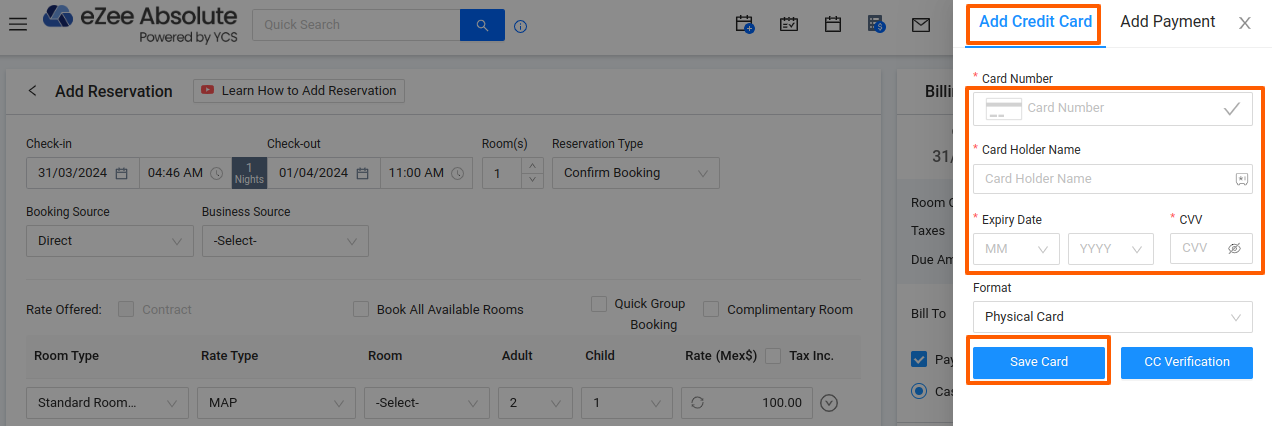This screenshot has height=426, width=1272.
Task: Click the checkmark icon in Card Number field
Action: tap(1232, 108)
